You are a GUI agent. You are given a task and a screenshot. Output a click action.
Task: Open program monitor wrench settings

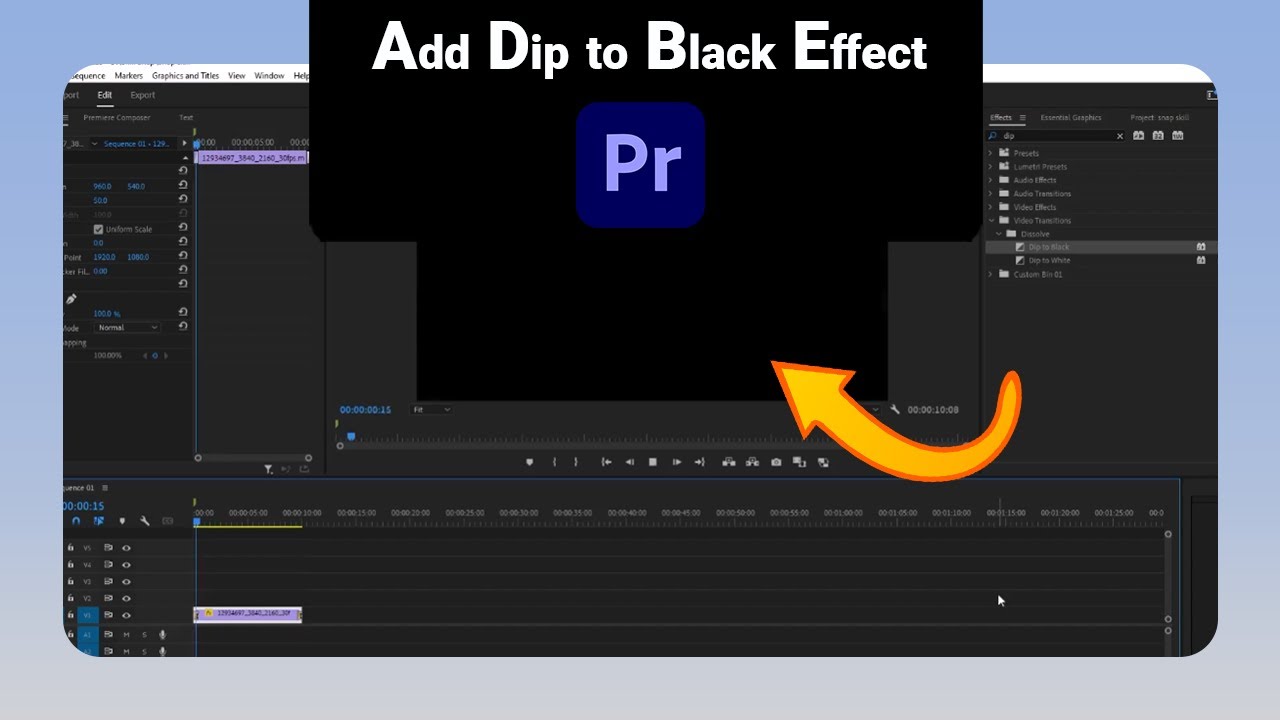[895, 410]
